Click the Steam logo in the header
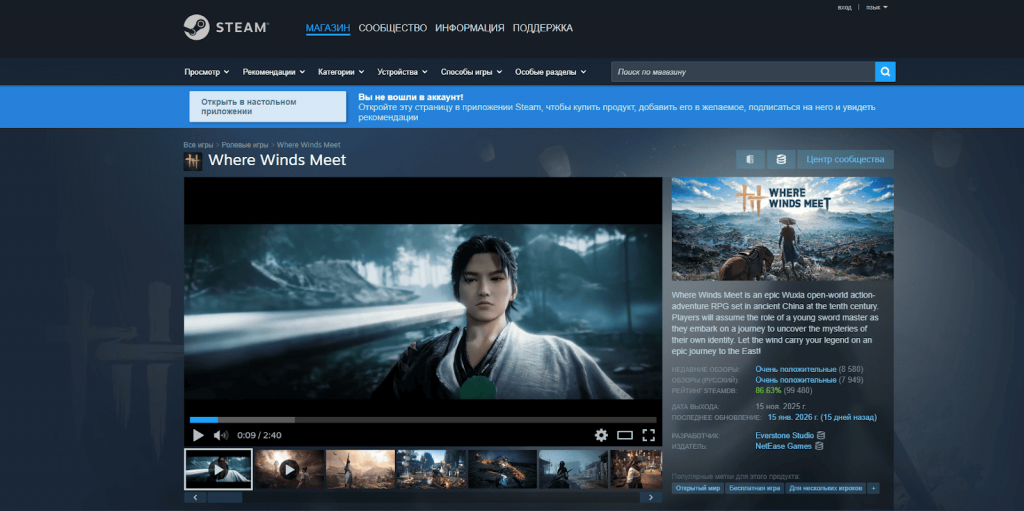Viewport: 1024px width, 511px height. [x=225, y=27]
